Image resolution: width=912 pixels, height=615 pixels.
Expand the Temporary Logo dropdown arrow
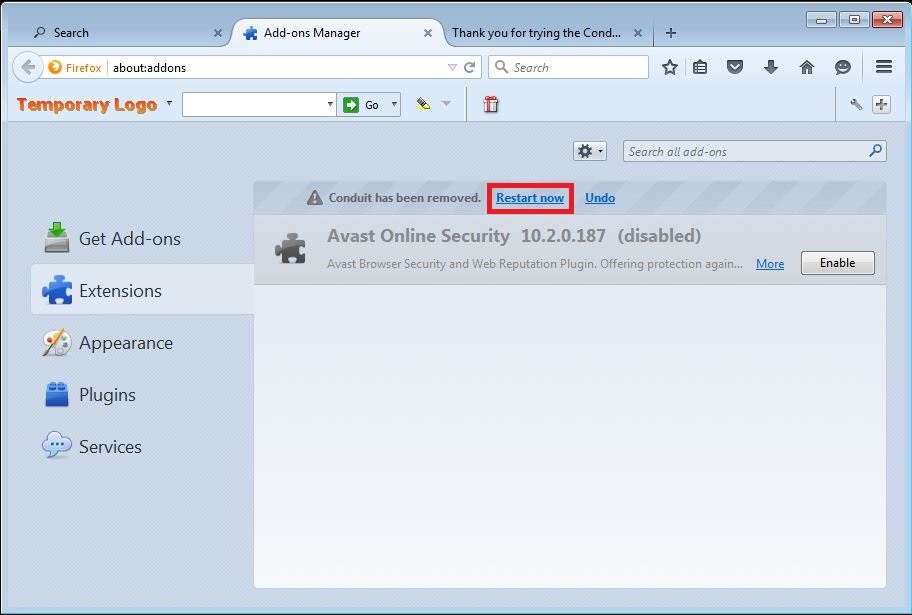click(x=169, y=104)
